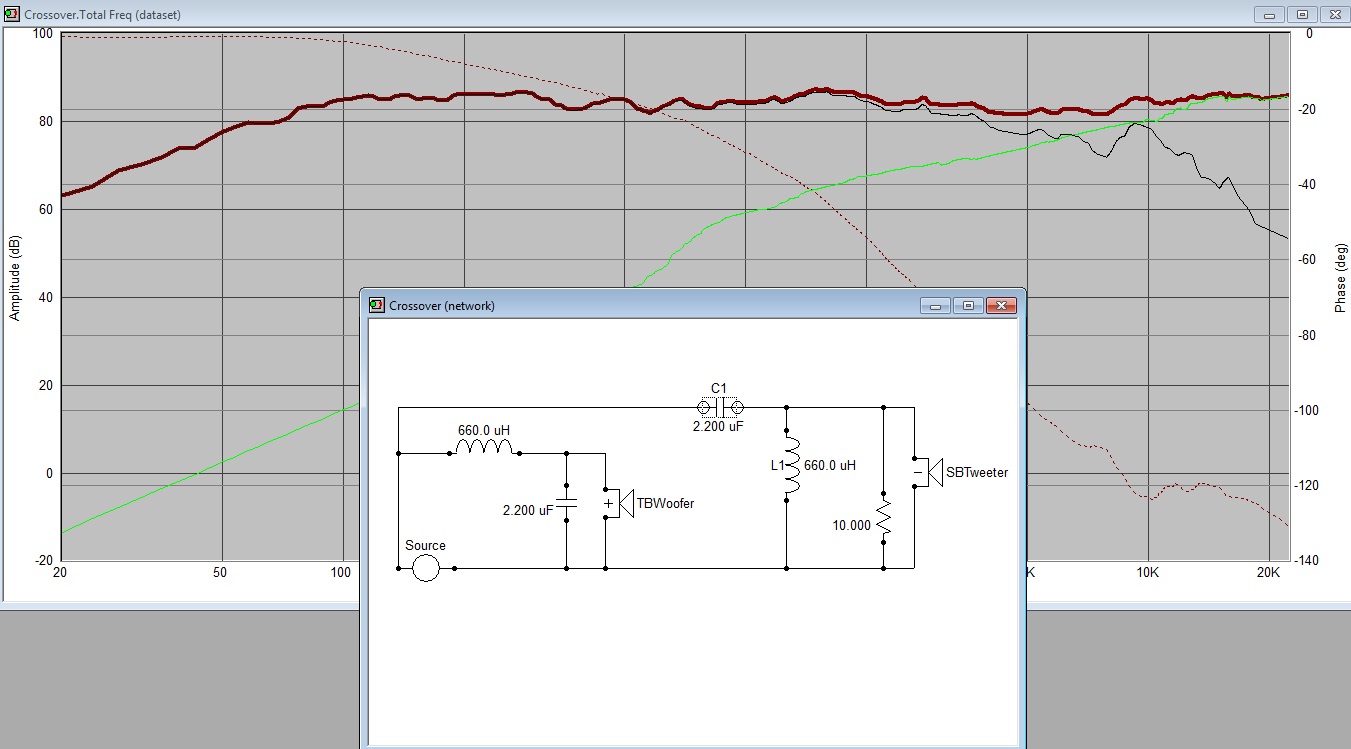
Task: Click the 2.200 uF label beside the woofer capacitor
Action: (x=528, y=510)
